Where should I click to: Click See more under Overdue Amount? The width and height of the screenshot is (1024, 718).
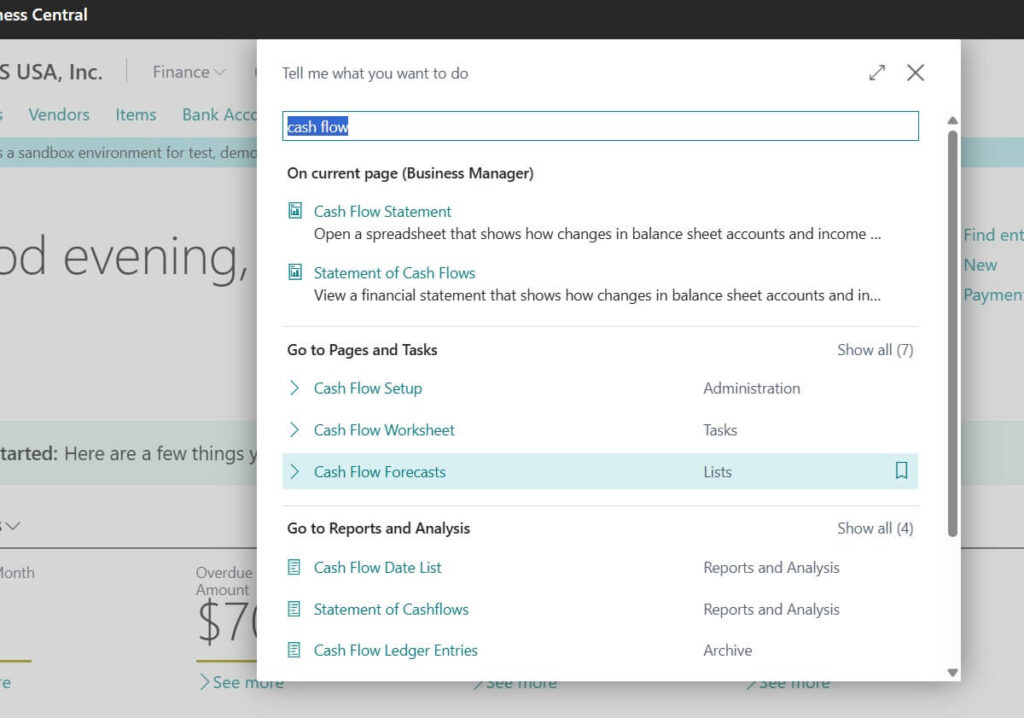[242, 682]
